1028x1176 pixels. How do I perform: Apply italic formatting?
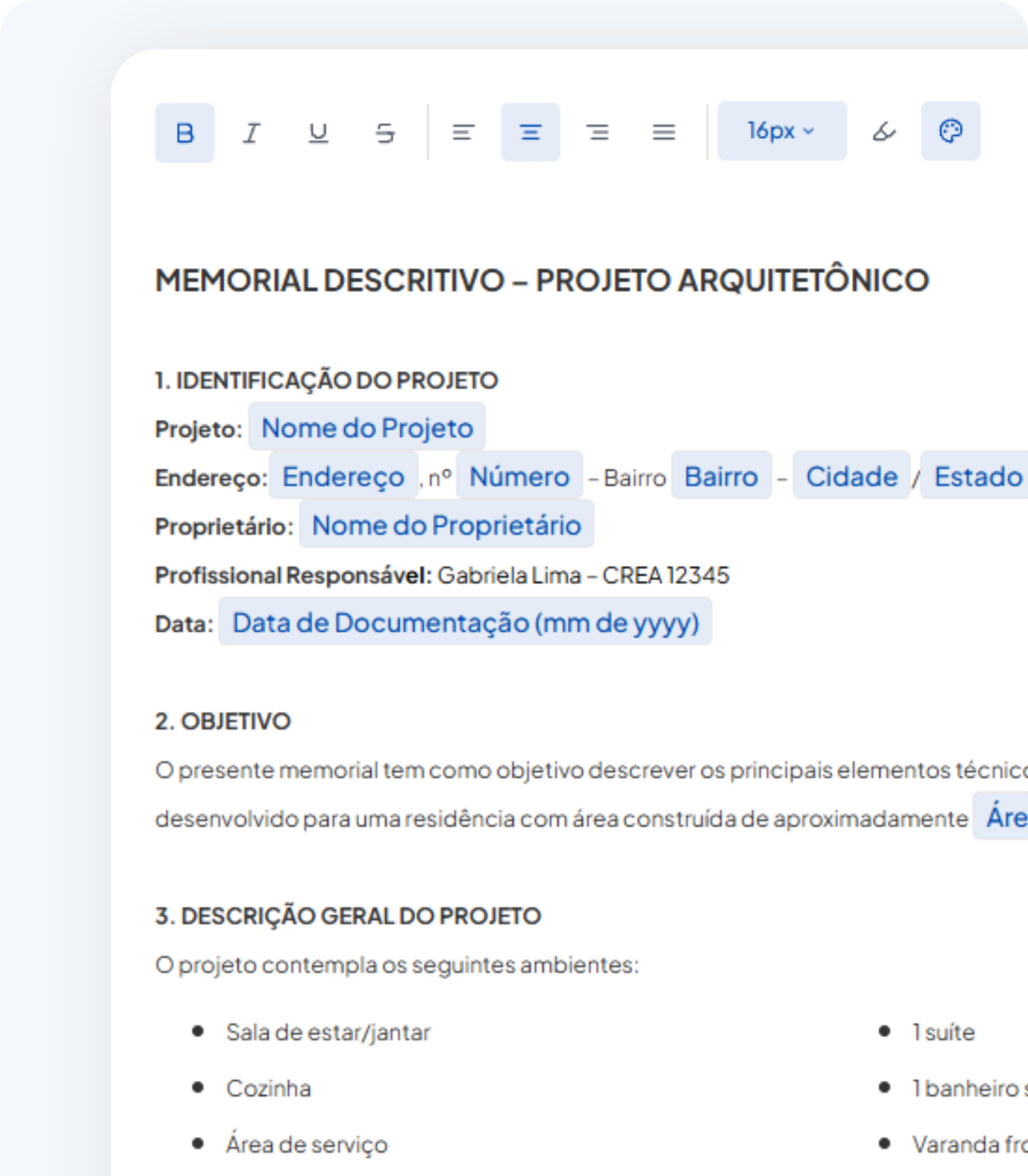pyautogui.click(x=251, y=133)
